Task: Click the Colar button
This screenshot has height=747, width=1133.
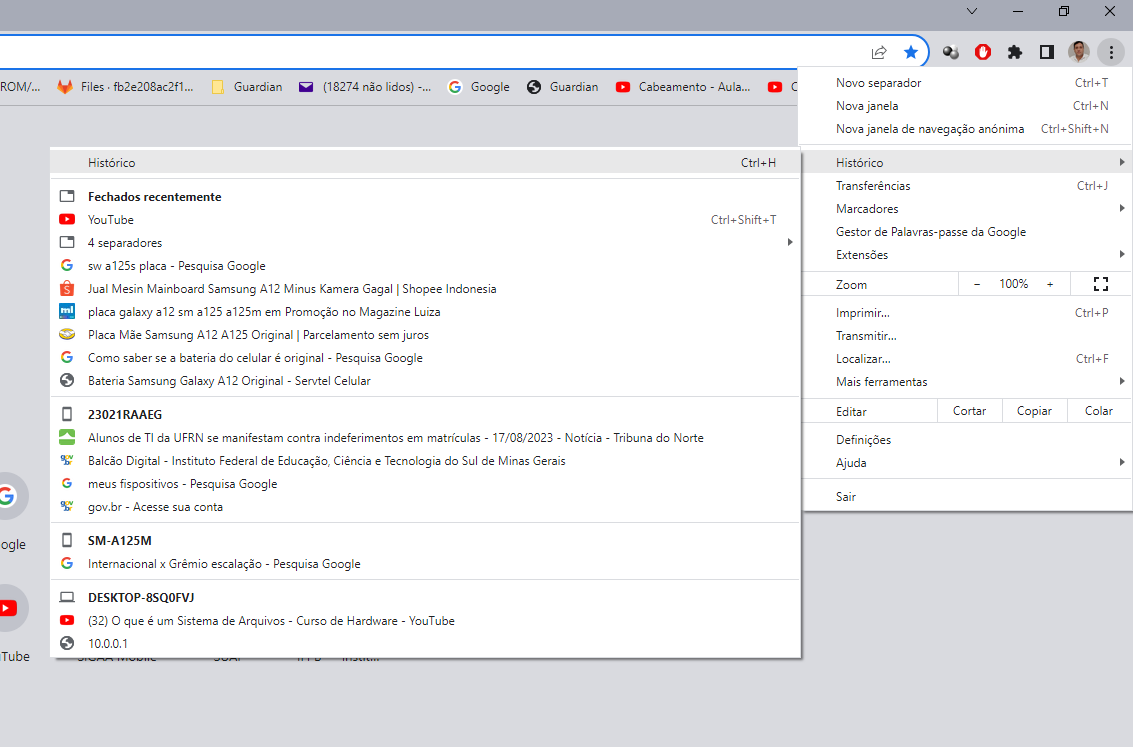Action: (x=1098, y=411)
